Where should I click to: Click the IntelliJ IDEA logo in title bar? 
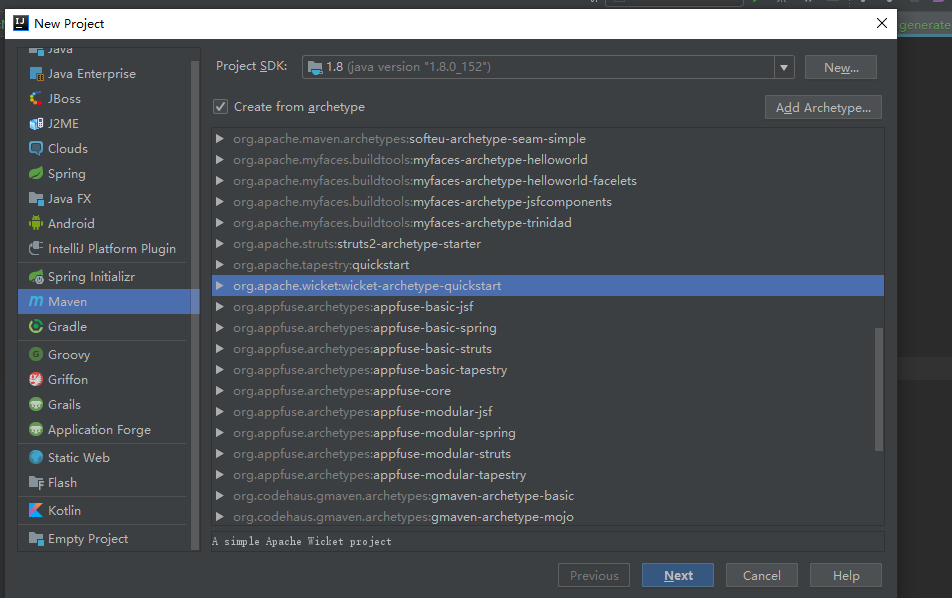click(x=21, y=23)
